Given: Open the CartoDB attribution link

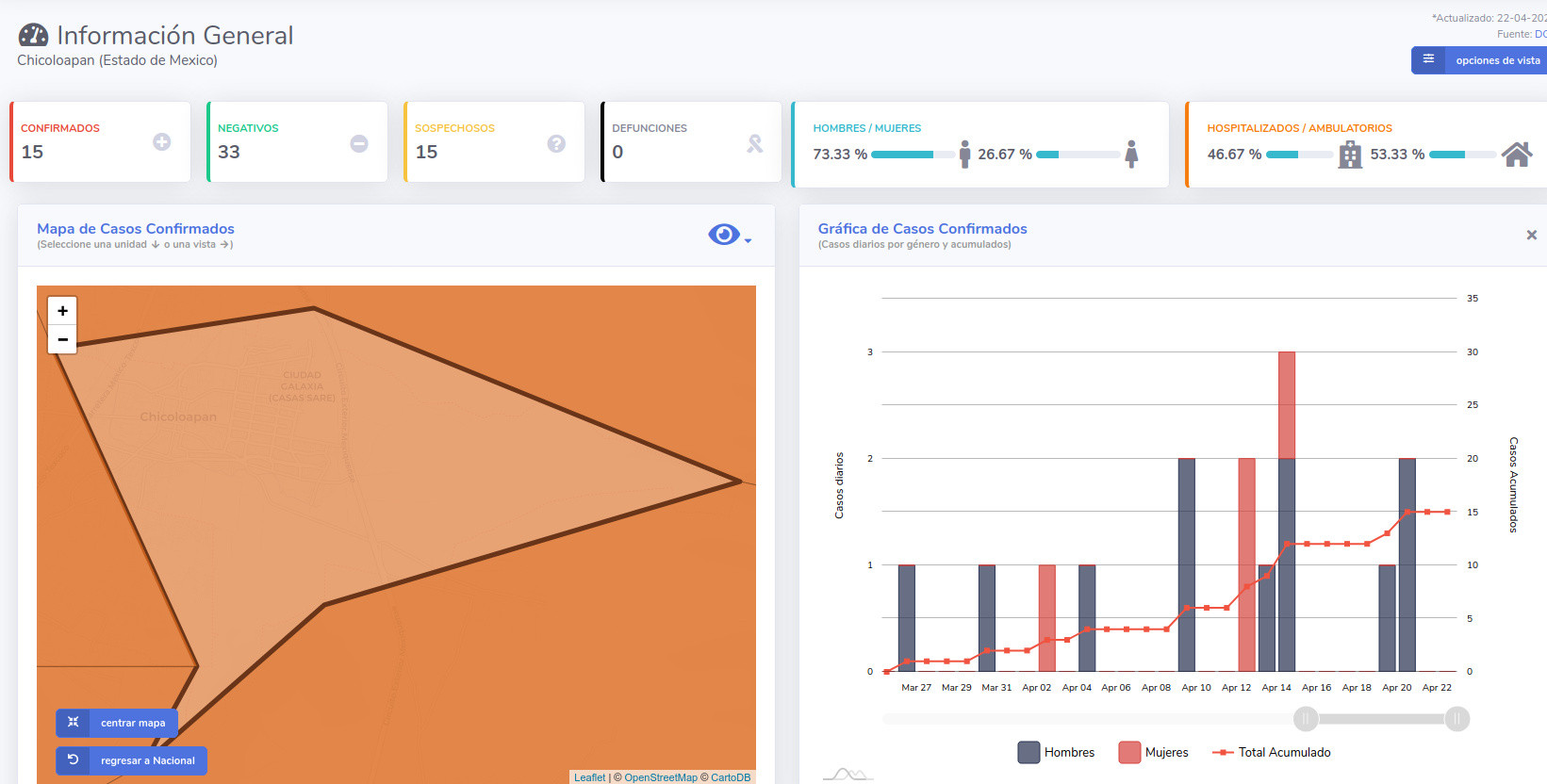Looking at the screenshot, I should click(731, 777).
